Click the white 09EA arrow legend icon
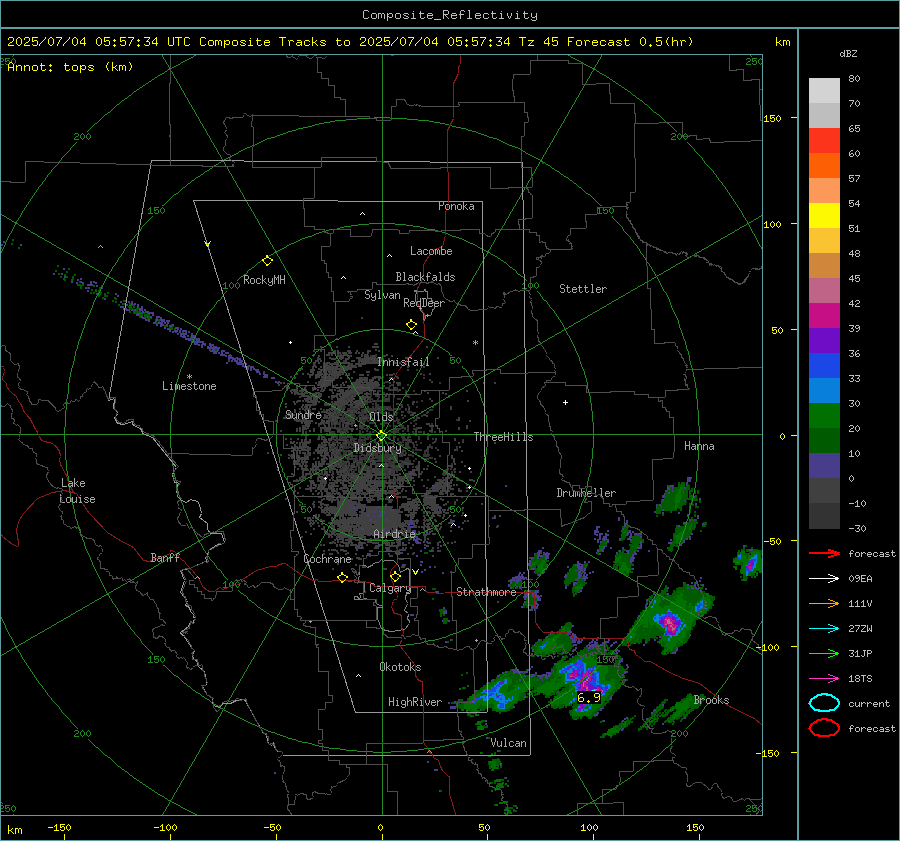The height and width of the screenshot is (841, 900). pyautogui.click(x=824, y=578)
